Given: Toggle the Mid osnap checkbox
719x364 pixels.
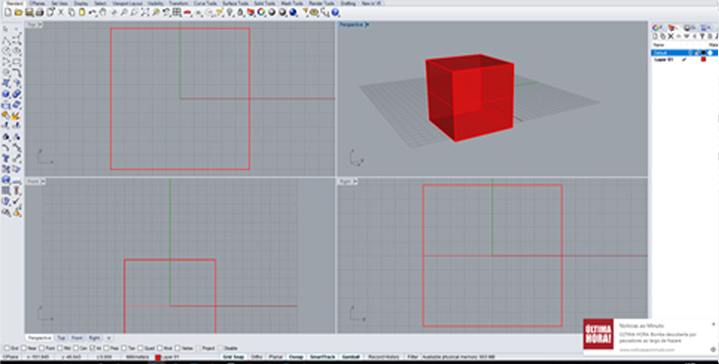Looking at the screenshot, I should 60,348.
